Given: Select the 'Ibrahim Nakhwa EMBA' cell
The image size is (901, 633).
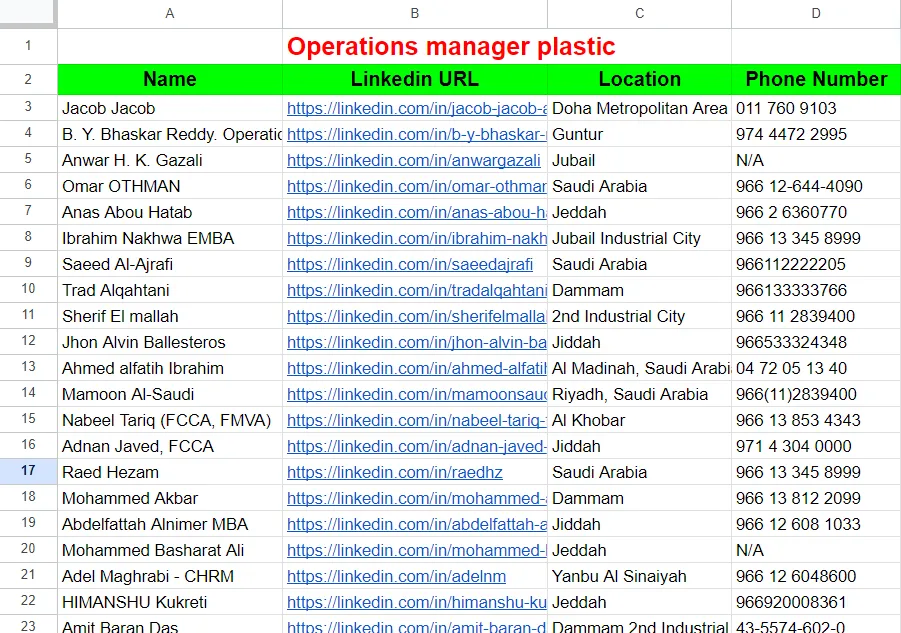Looking at the screenshot, I should pos(170,238).
